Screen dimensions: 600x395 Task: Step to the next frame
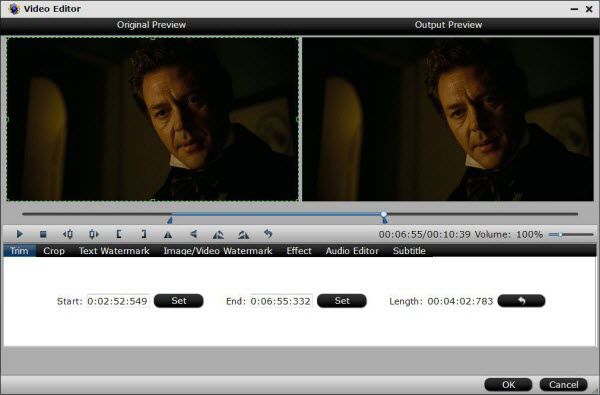(93, 234)
